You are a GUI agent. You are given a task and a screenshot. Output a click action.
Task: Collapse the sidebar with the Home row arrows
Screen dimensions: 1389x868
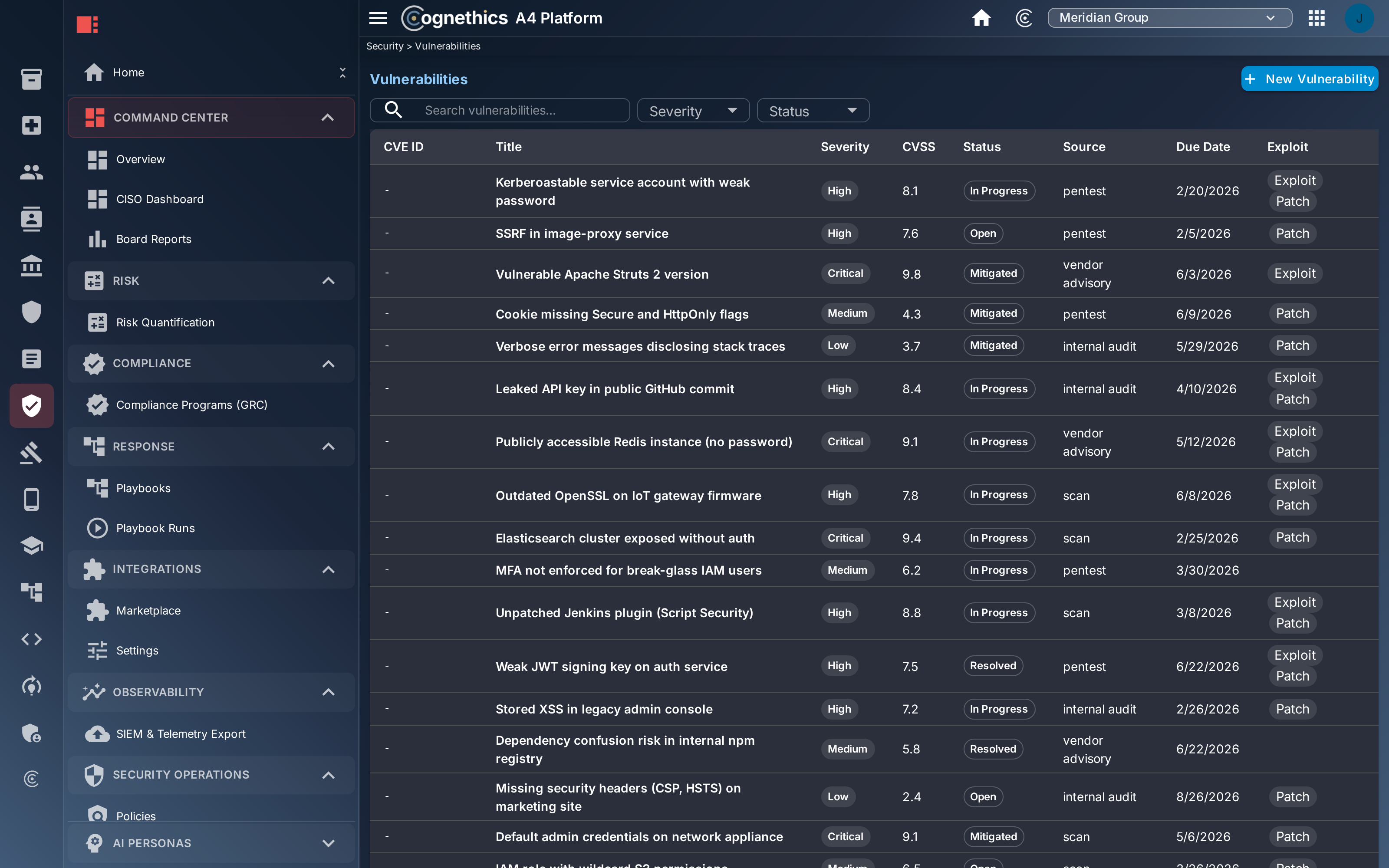click(x=342, y=72)
